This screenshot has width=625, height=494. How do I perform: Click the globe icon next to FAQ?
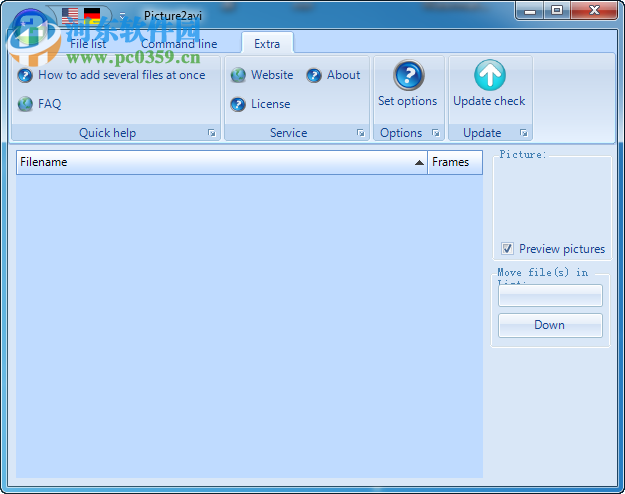pyautogui.click(x=25, y=104)
